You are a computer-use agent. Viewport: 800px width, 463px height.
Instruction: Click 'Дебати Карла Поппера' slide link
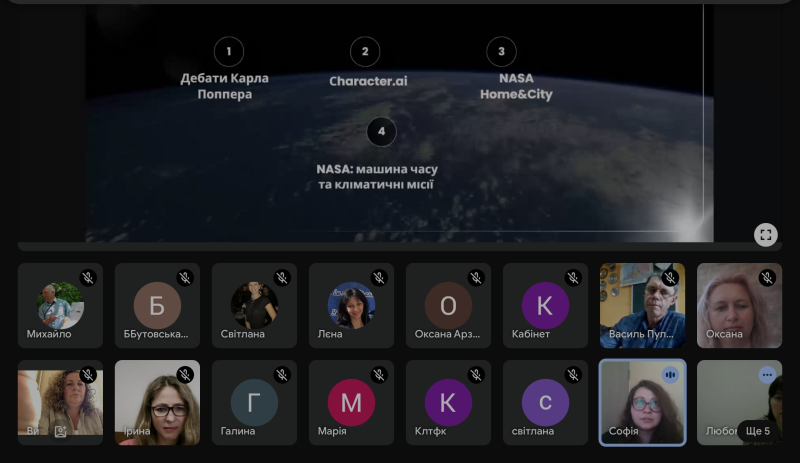[x=225, y=86]
